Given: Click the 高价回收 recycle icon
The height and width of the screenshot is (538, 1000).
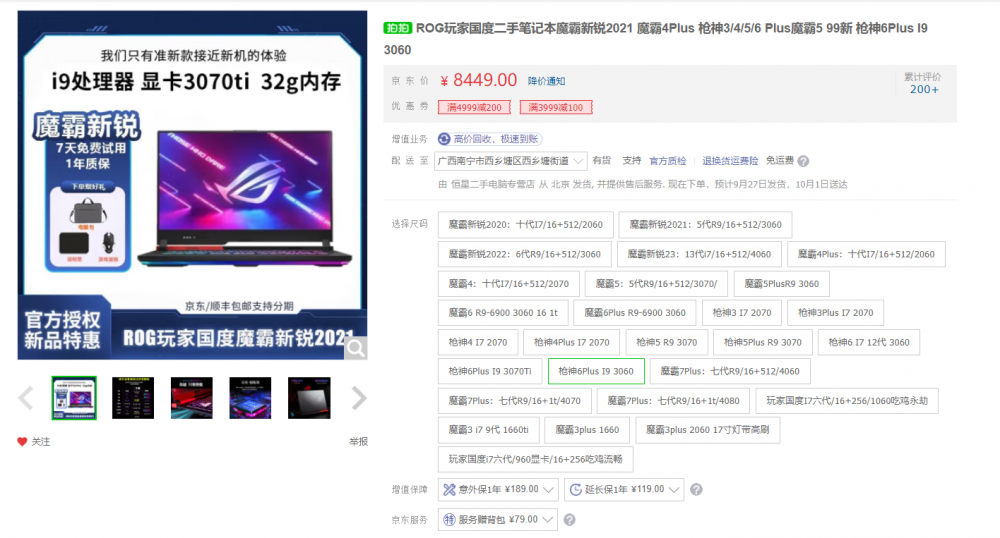Looking at the screenshot, I should (x=444, y=139).
